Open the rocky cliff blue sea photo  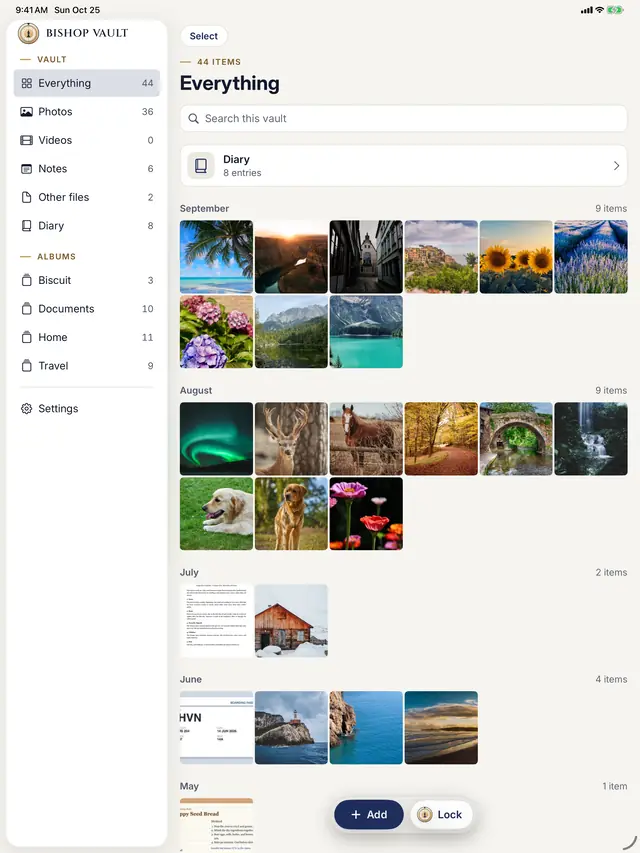[x=366, y=728]
